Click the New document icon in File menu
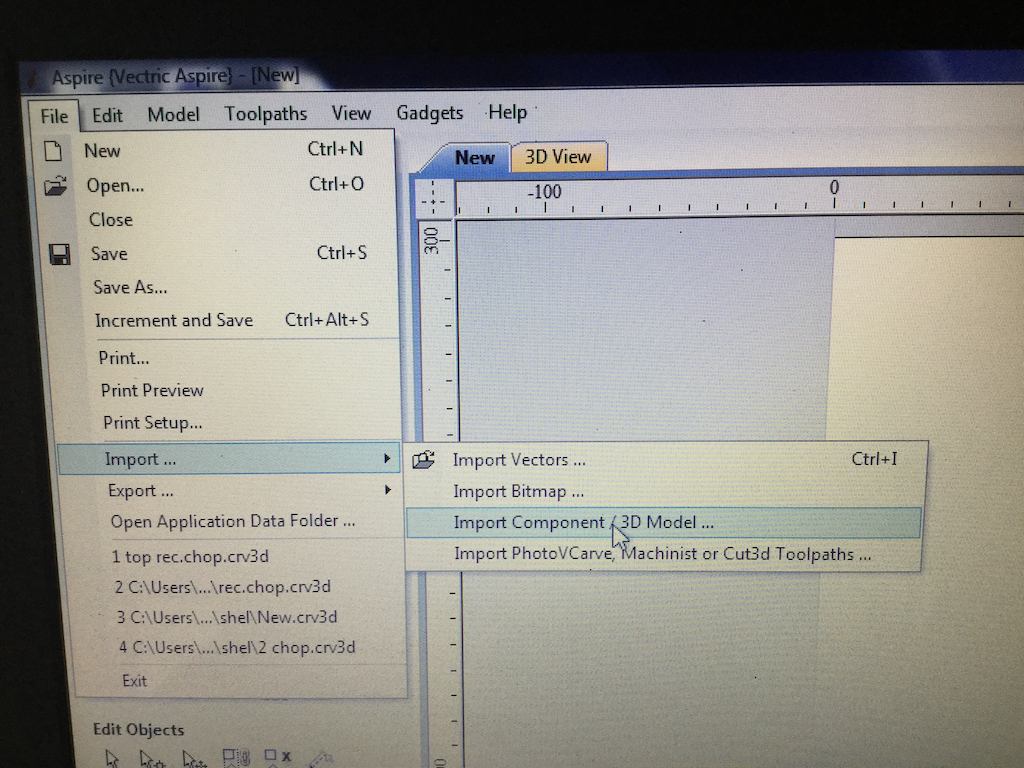The height and width of the screenshot is (768, 1024). [x=53, y=151]
